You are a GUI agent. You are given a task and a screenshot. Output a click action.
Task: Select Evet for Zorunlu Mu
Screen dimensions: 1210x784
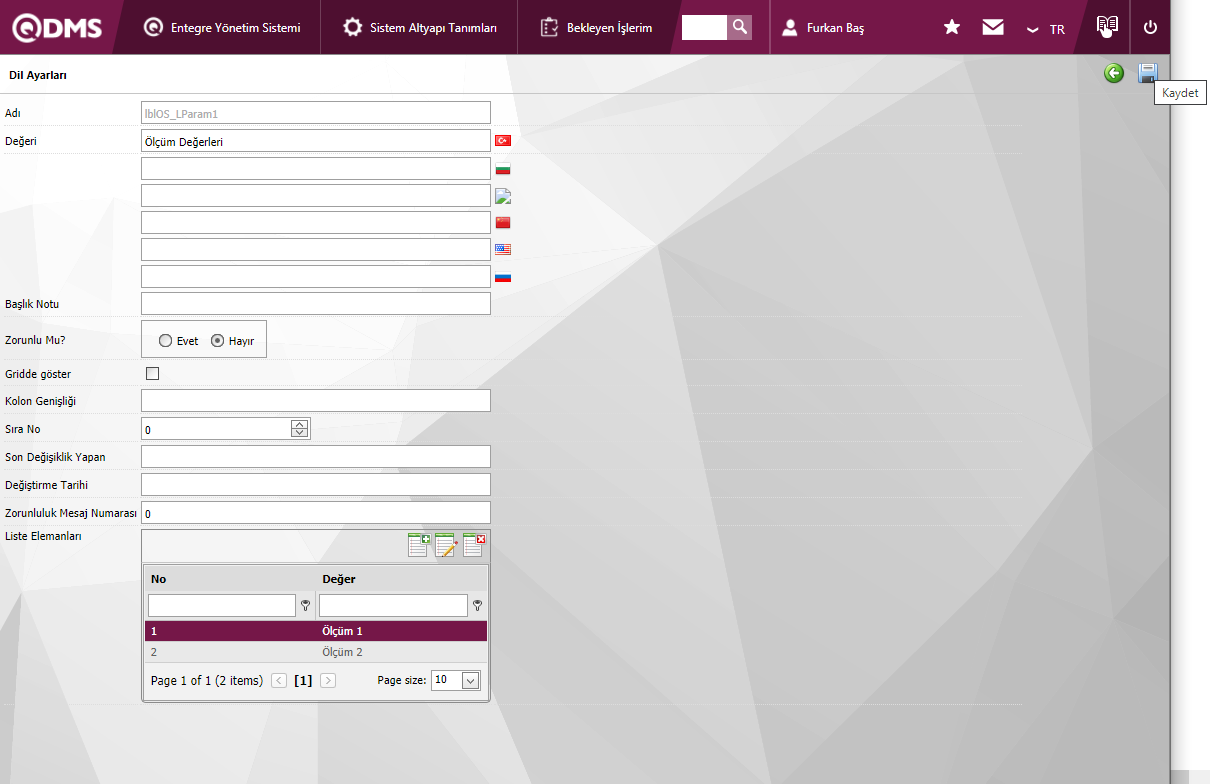pos(166,341)
